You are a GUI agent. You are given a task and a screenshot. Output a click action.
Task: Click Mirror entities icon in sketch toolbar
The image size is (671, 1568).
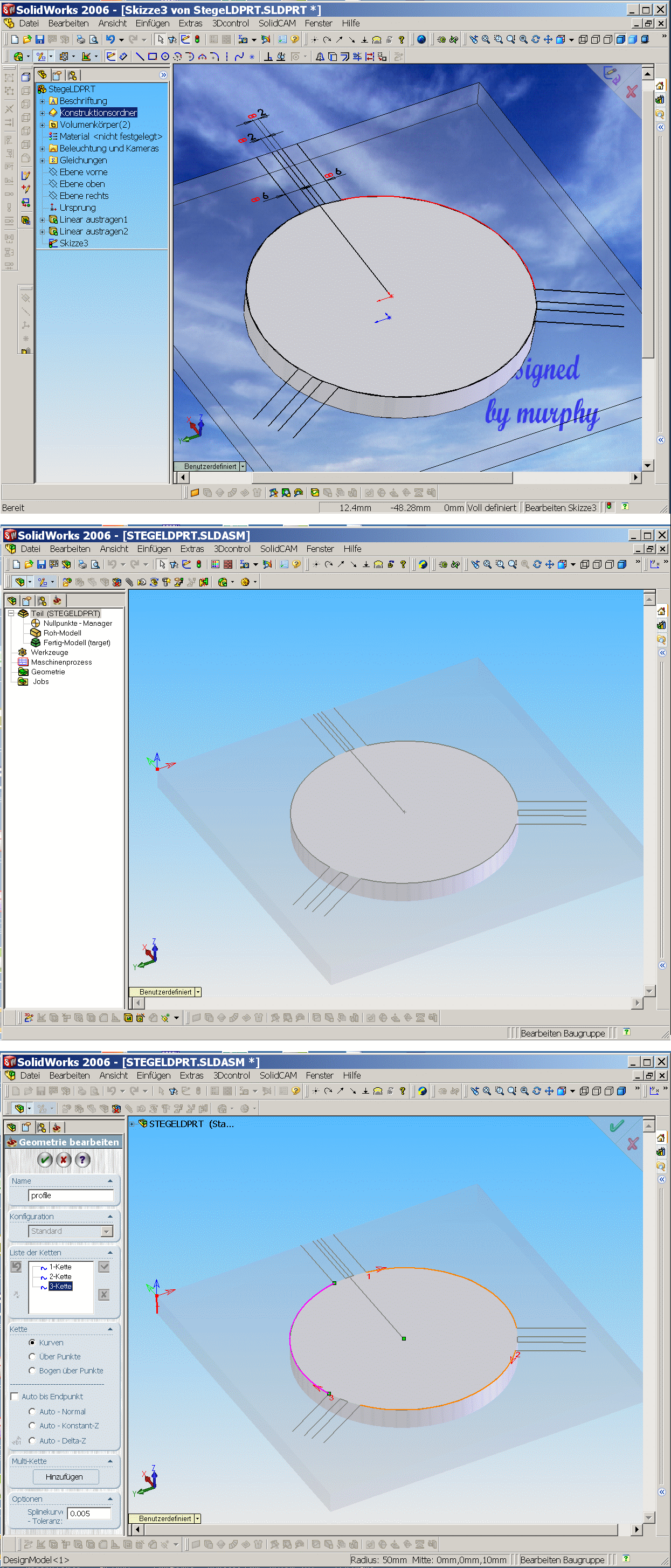(320, 57)
